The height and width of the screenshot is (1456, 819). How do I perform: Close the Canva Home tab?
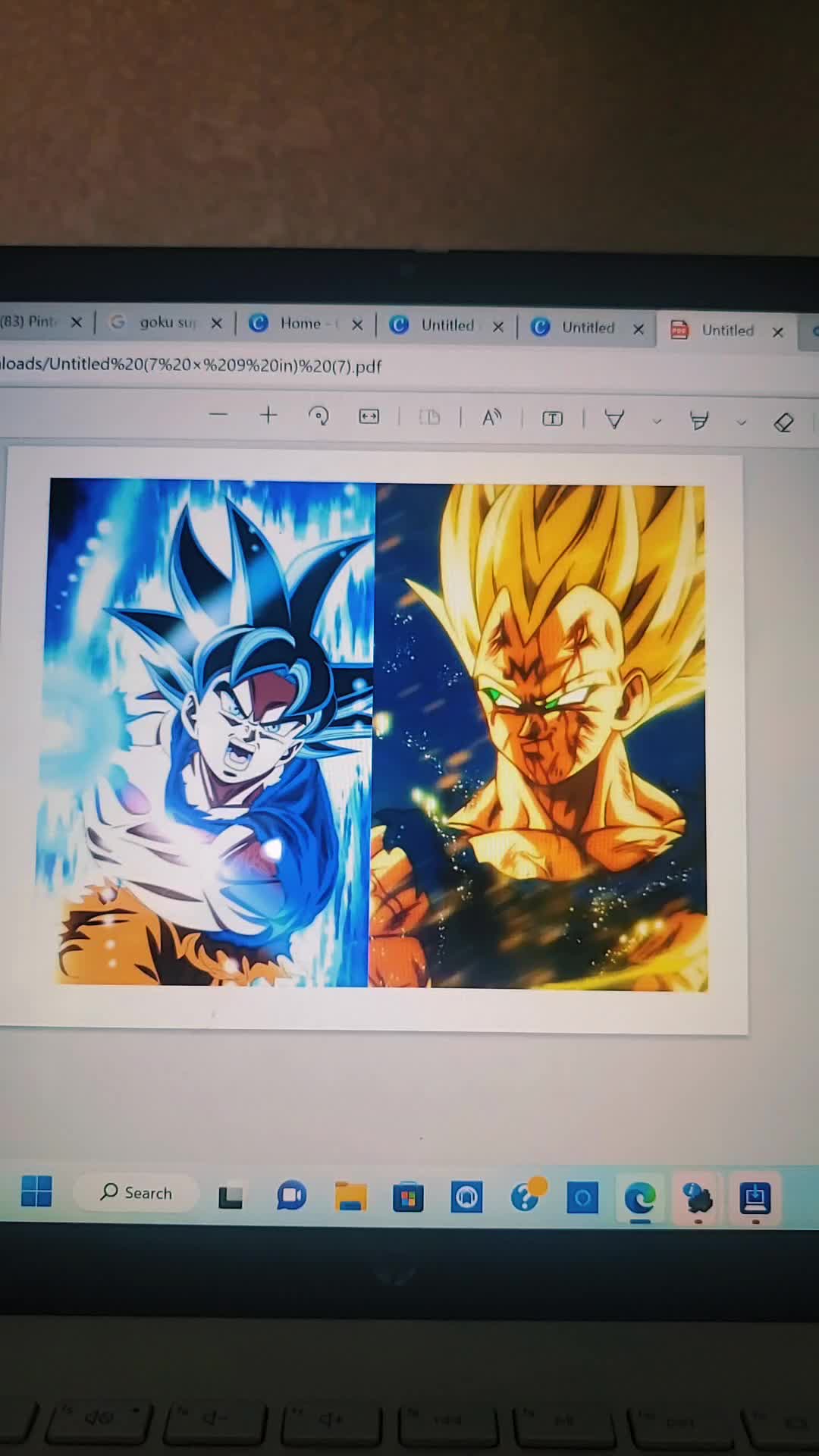point(357,325)
